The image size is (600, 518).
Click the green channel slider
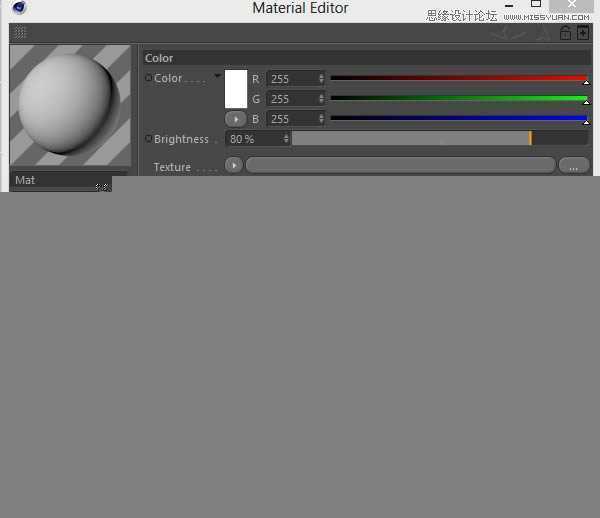[459, 98]
